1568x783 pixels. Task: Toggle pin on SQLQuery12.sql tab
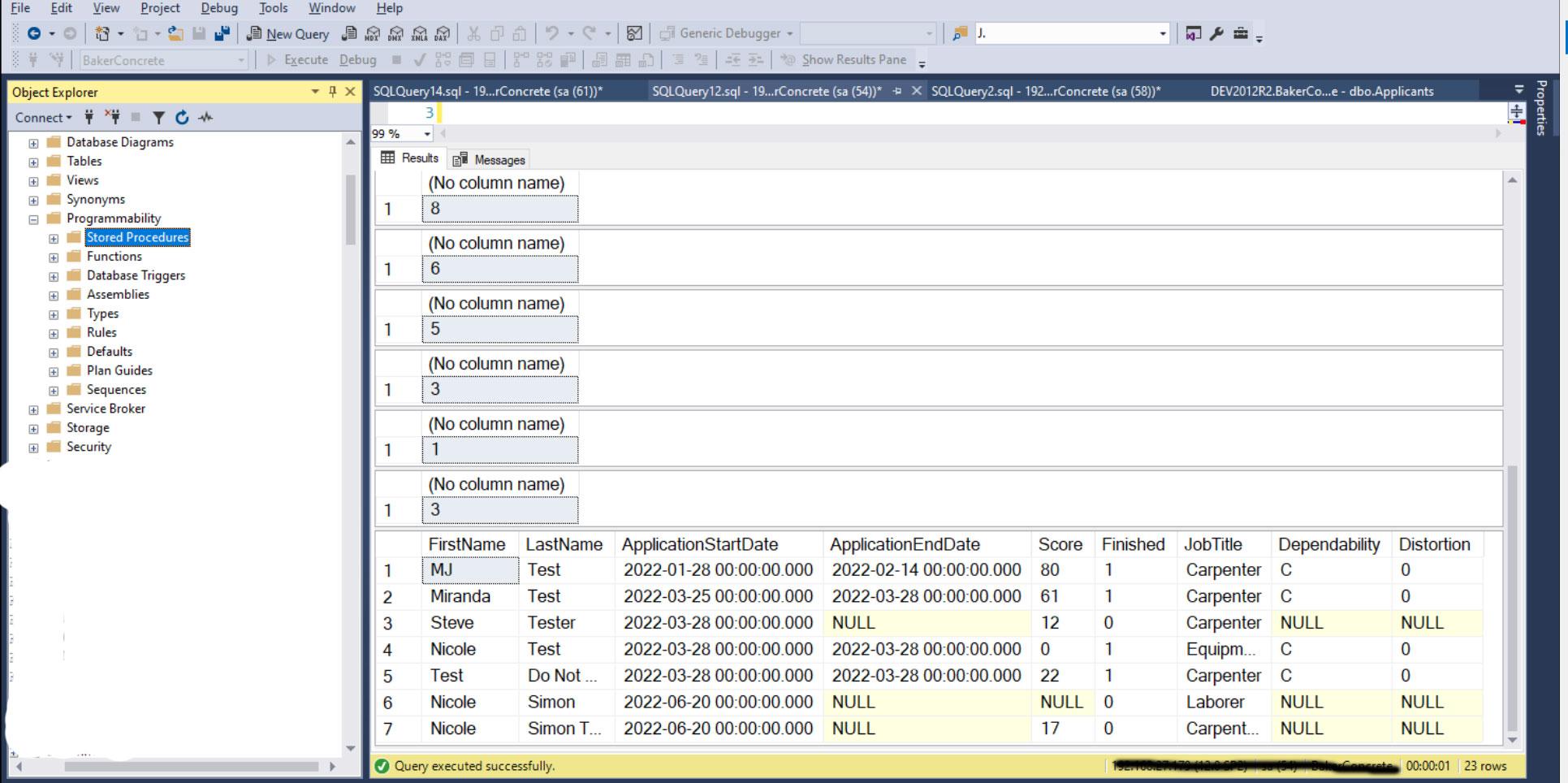click(x=897, y=91)
